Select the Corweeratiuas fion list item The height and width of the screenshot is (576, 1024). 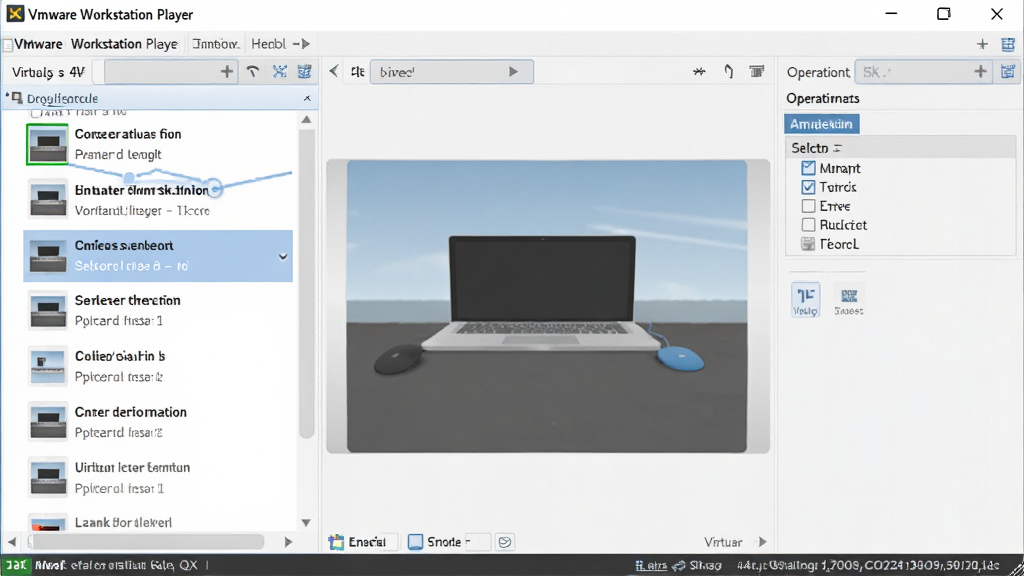[159, 144]
